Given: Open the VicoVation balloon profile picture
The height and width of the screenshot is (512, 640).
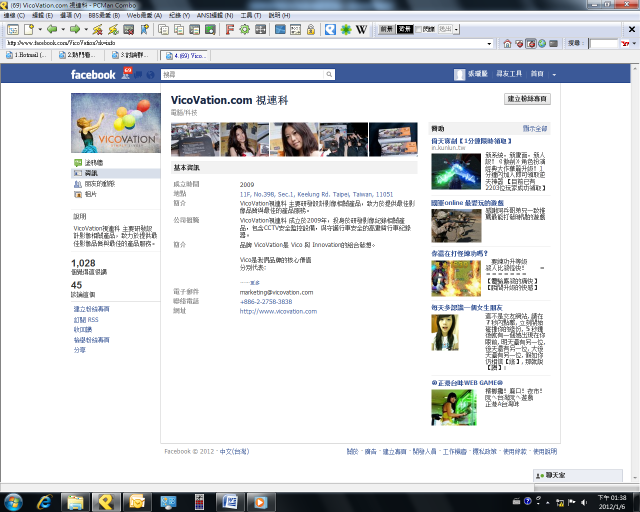Looking at the screenshot, I should click(x=116, y=123).
